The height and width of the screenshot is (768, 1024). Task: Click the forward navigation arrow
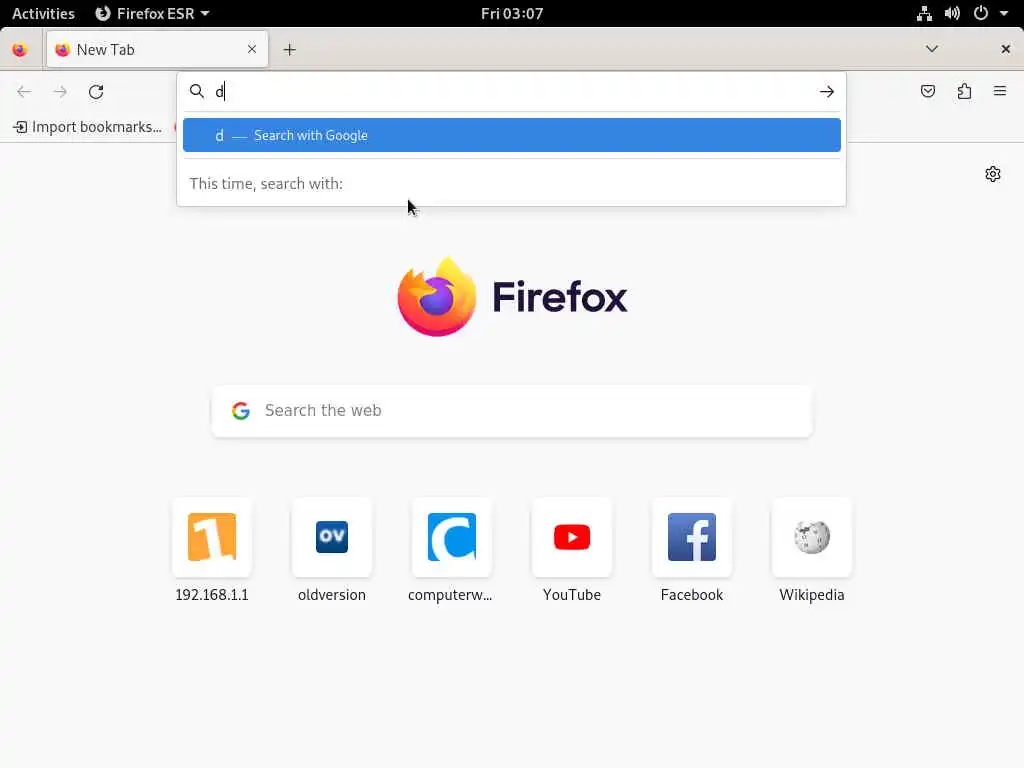60,92
